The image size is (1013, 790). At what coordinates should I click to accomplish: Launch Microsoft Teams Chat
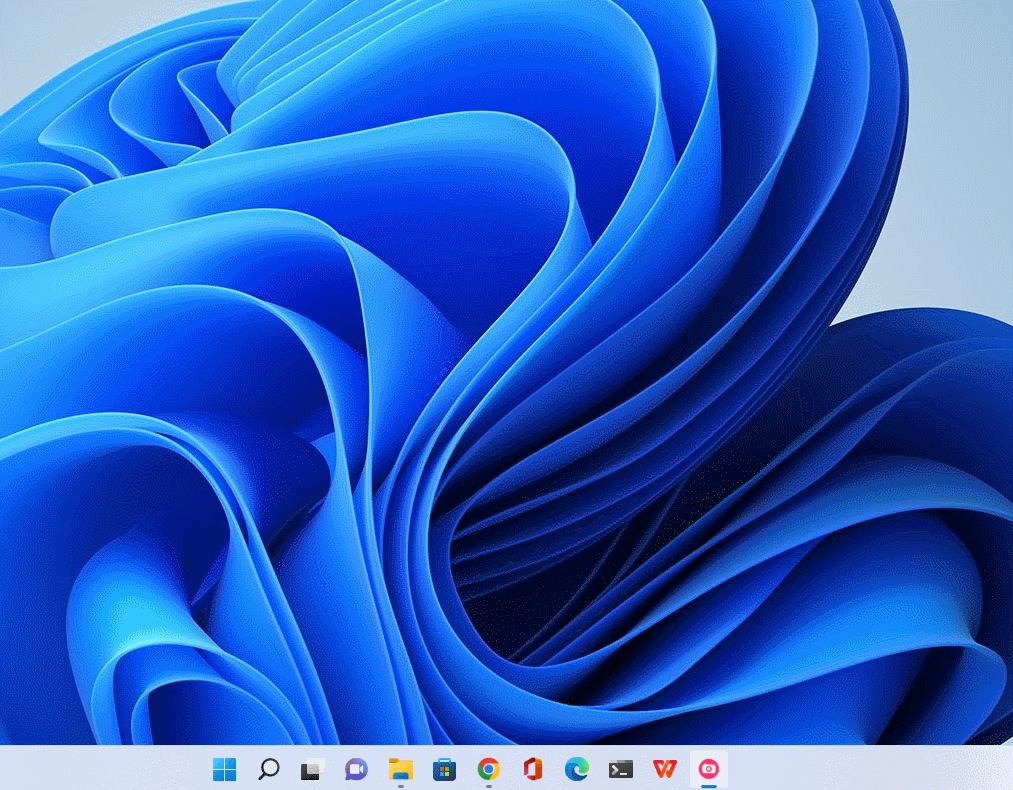[x=356, y=769]
